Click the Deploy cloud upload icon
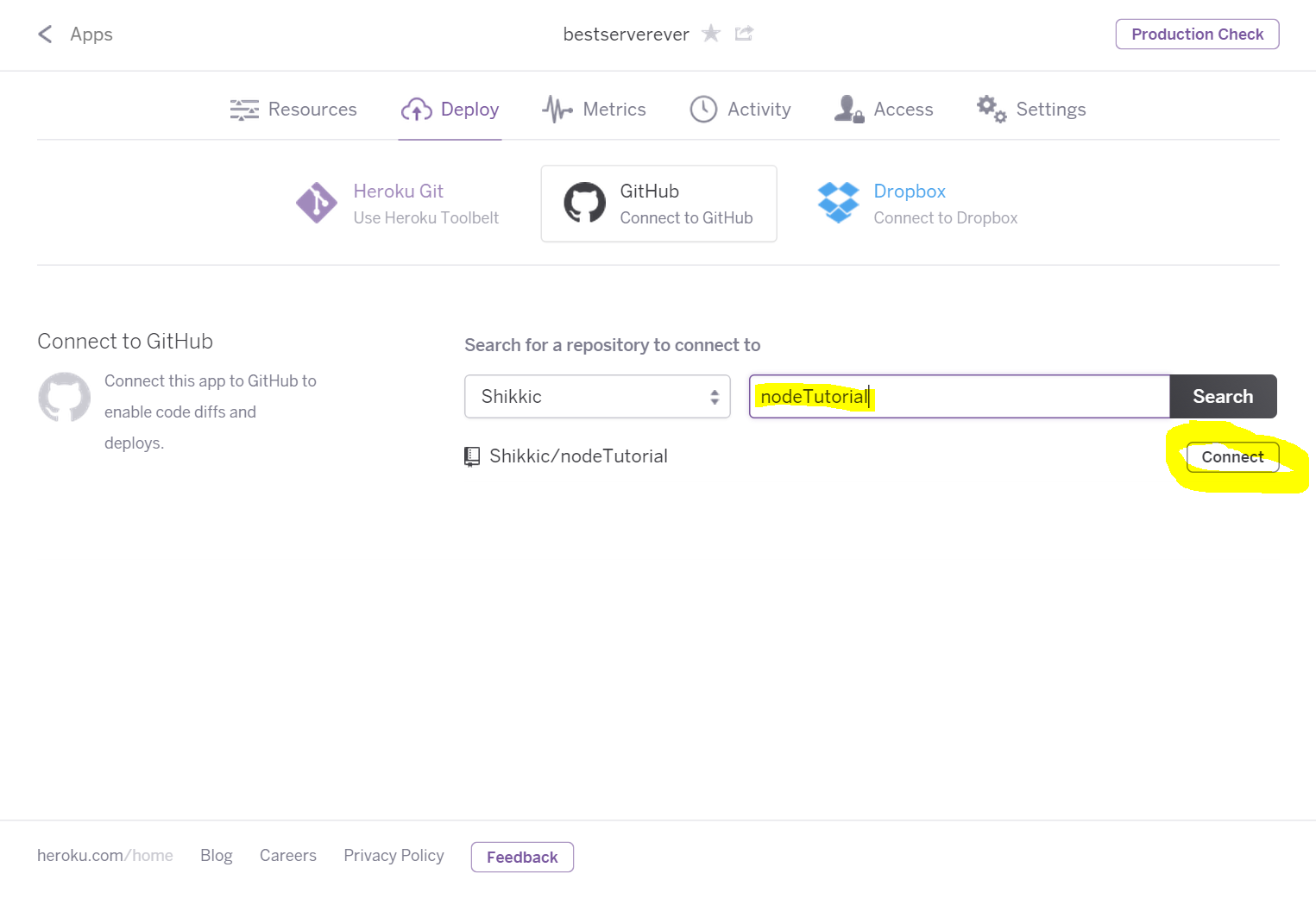The width and height of the screenshot is (1316, 905). [x=417, y=110]
